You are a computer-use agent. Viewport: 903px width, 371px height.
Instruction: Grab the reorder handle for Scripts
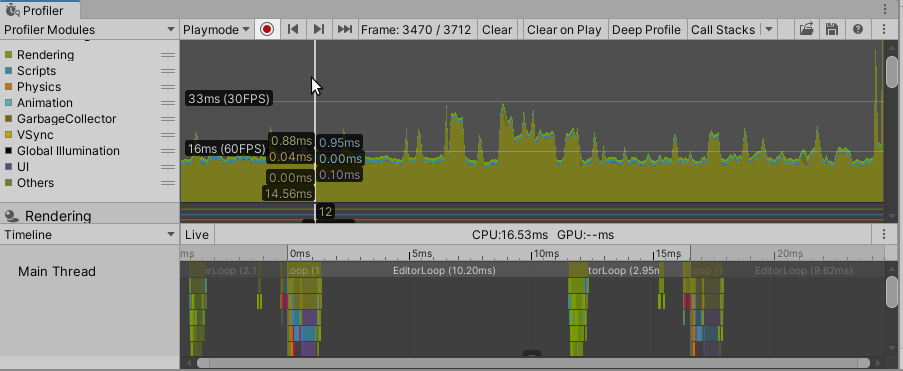(x=168, y=71)
